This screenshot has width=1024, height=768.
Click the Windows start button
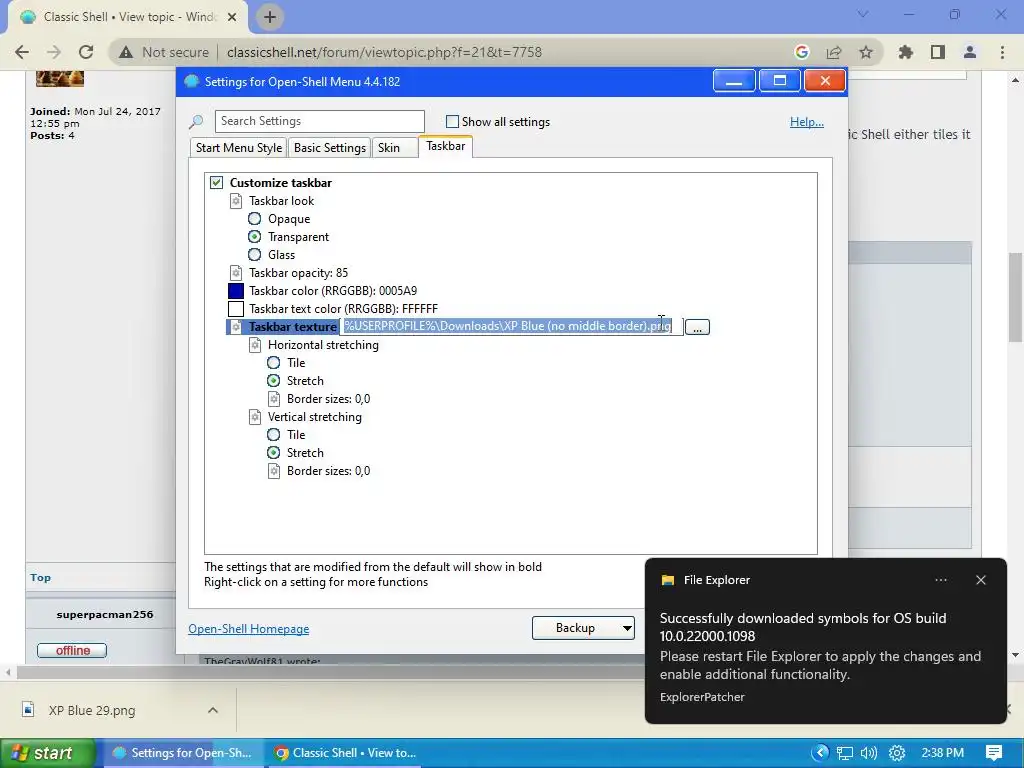coord(47,753)
